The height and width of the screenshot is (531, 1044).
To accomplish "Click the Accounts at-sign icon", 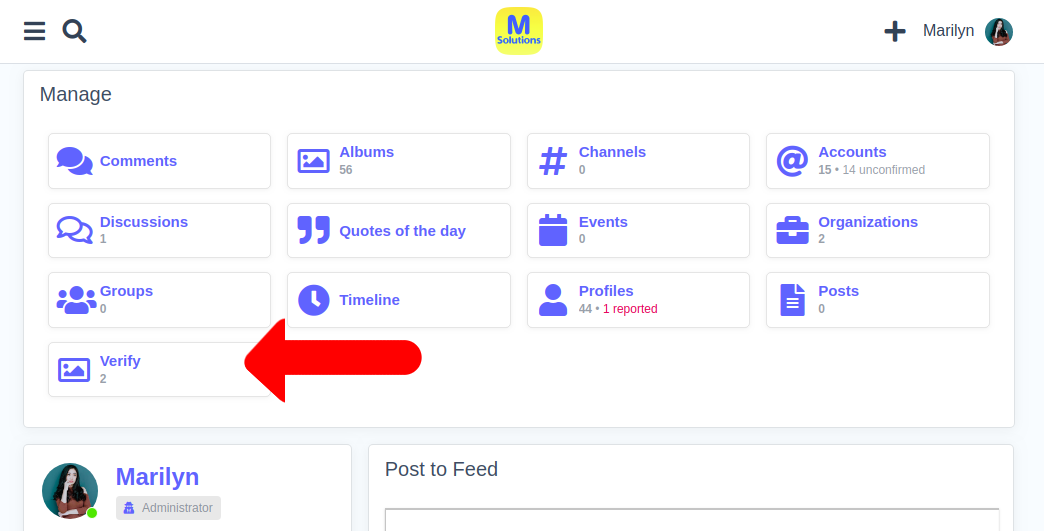I will 792,161.
